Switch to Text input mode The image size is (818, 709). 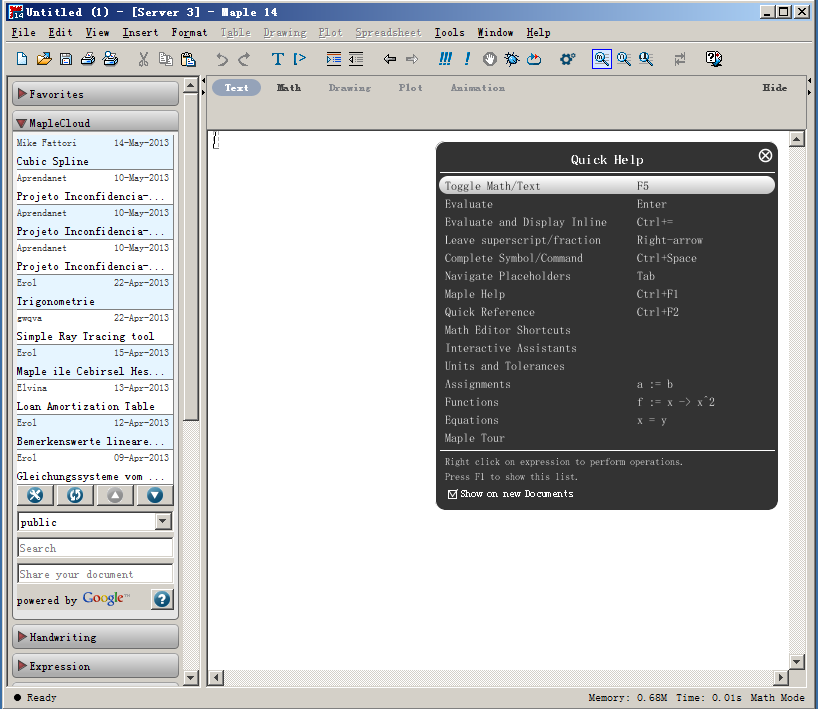pyautogui.click(x=236, y=88)
